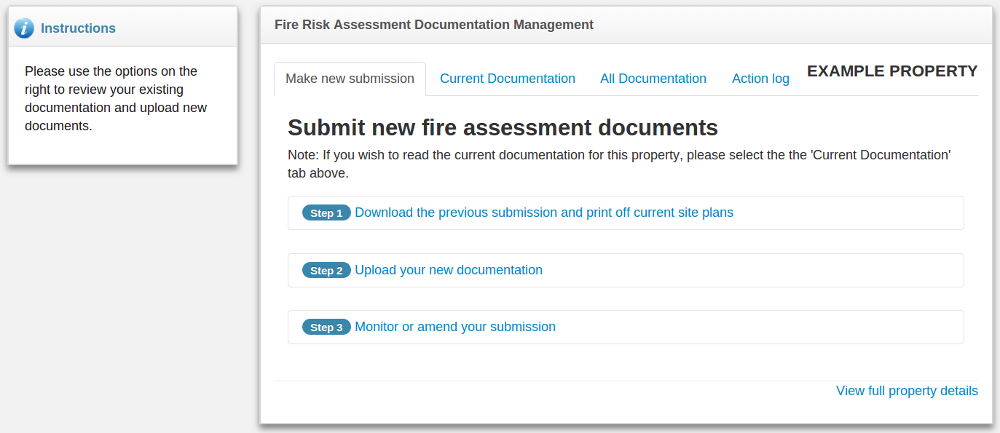Click the Submit new fire assessment documents heading
The height and width of the screenshot is (433, 1000).
tap(502, 127)
